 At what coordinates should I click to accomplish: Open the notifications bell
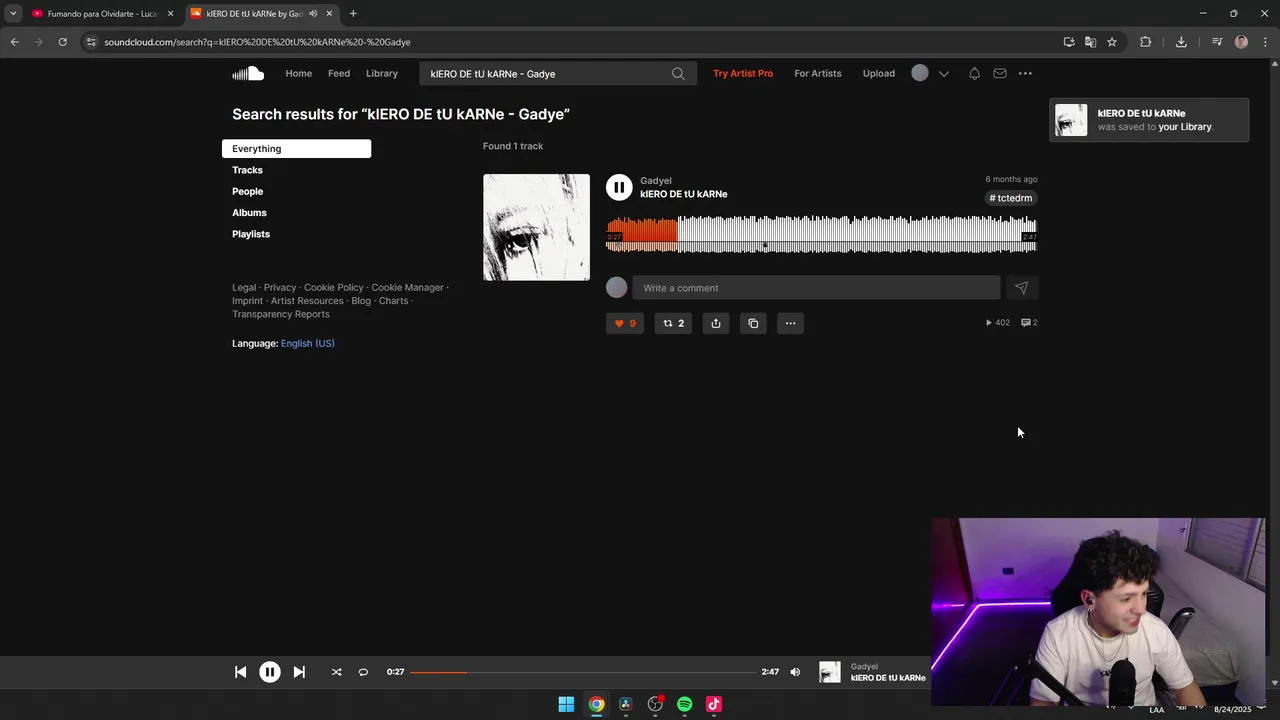pyautogui.click(x=974, y=73)
